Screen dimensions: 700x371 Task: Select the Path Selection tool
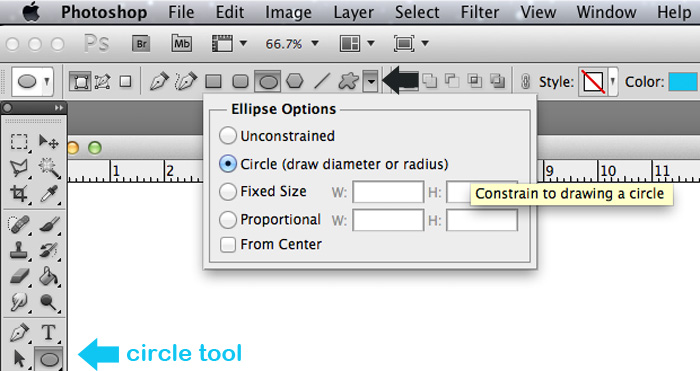click(19, 359)
